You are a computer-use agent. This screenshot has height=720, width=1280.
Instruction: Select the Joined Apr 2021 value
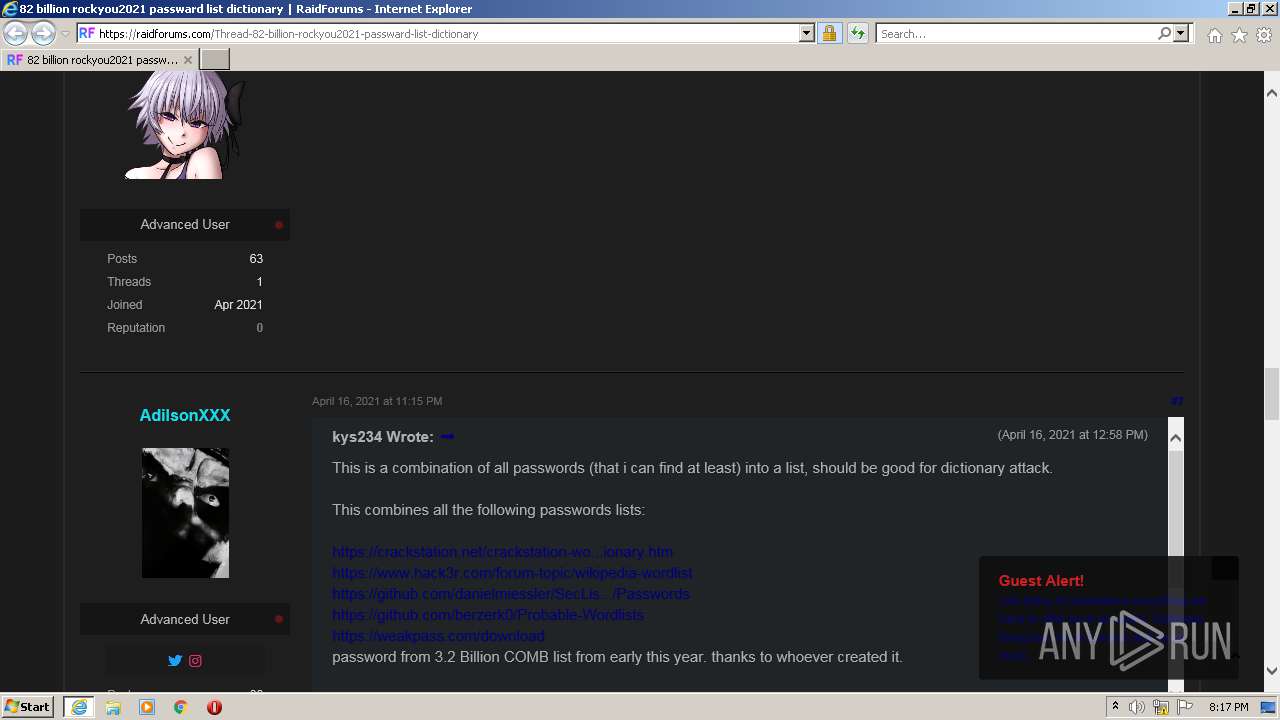point(238,304)
